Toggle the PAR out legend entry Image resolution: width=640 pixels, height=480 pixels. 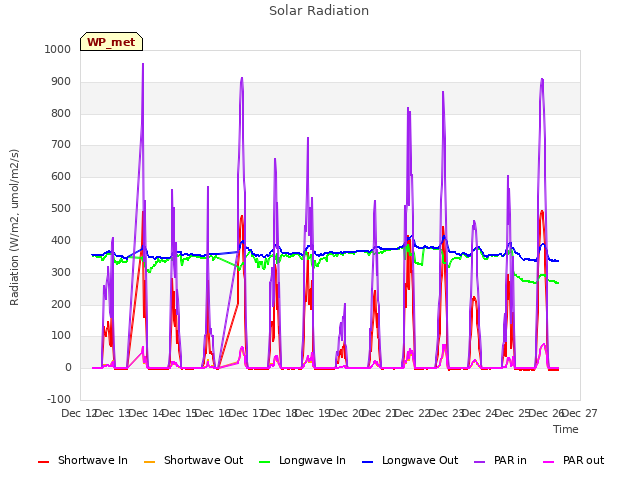point(573,460)
